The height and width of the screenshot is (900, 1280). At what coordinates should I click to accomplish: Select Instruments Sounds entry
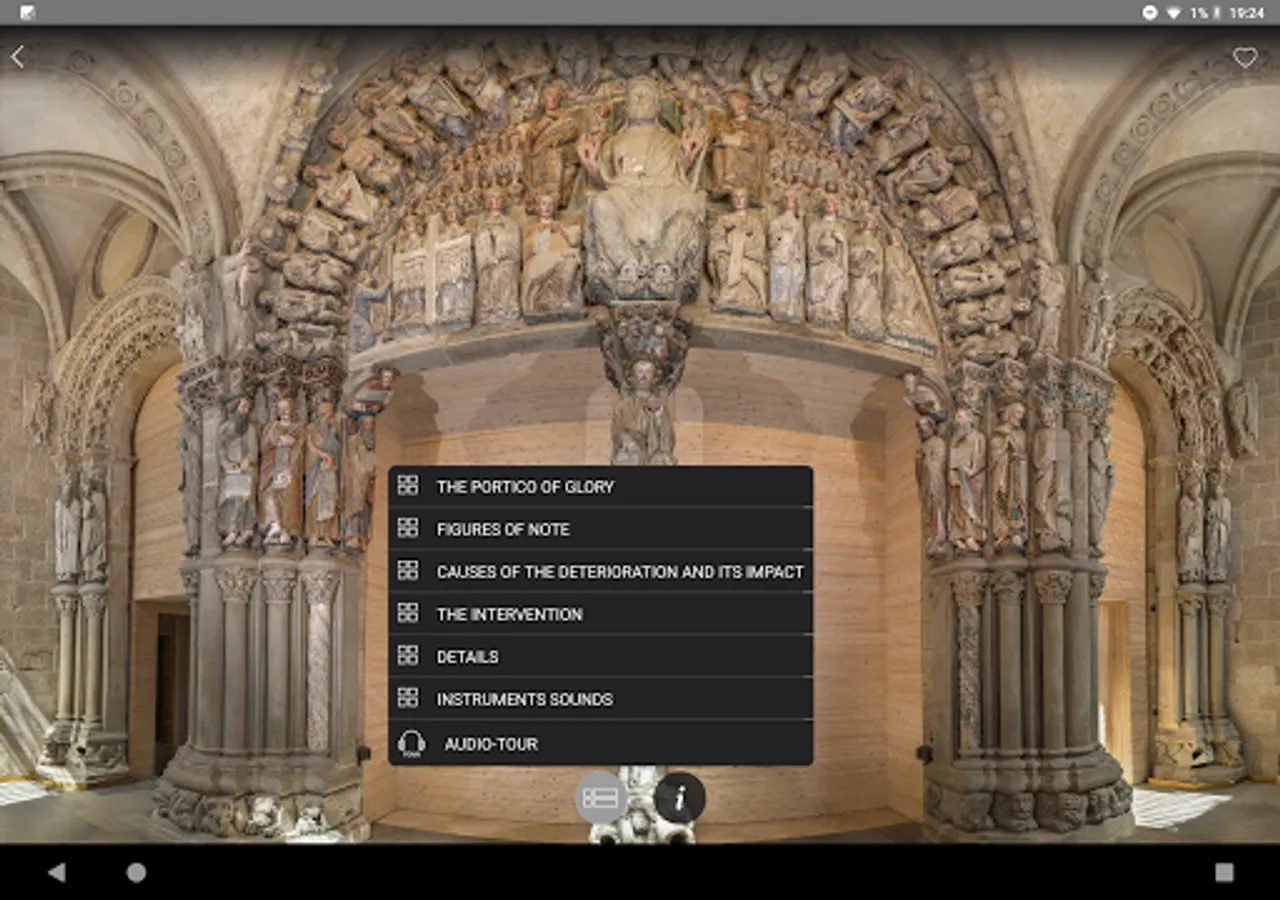point(600,699)
